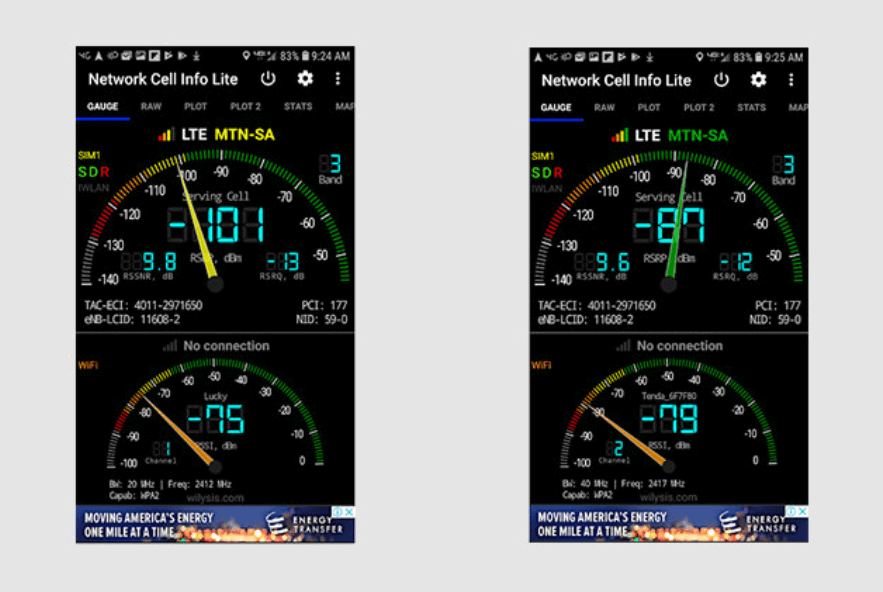Close the ad banner in right screenshot

tap(803, 511)
